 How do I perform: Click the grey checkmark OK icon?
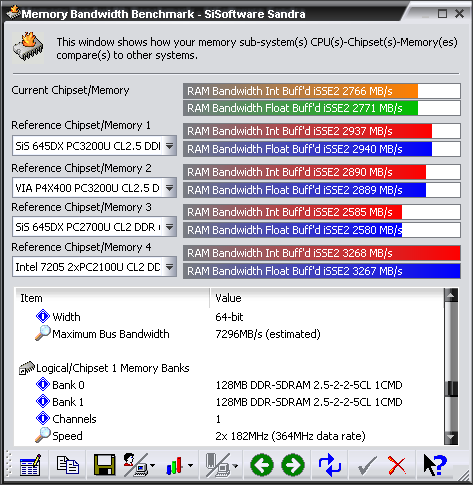(367, 465)
